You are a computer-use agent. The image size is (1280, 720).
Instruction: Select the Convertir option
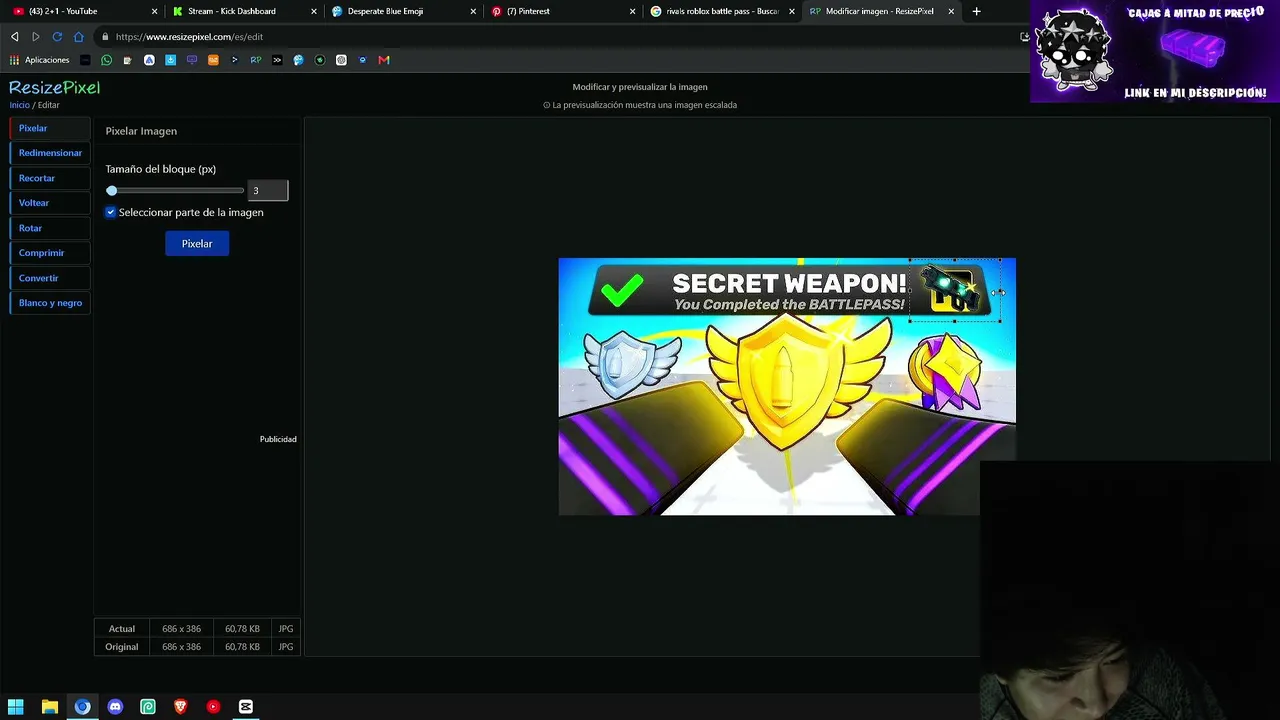50,278
